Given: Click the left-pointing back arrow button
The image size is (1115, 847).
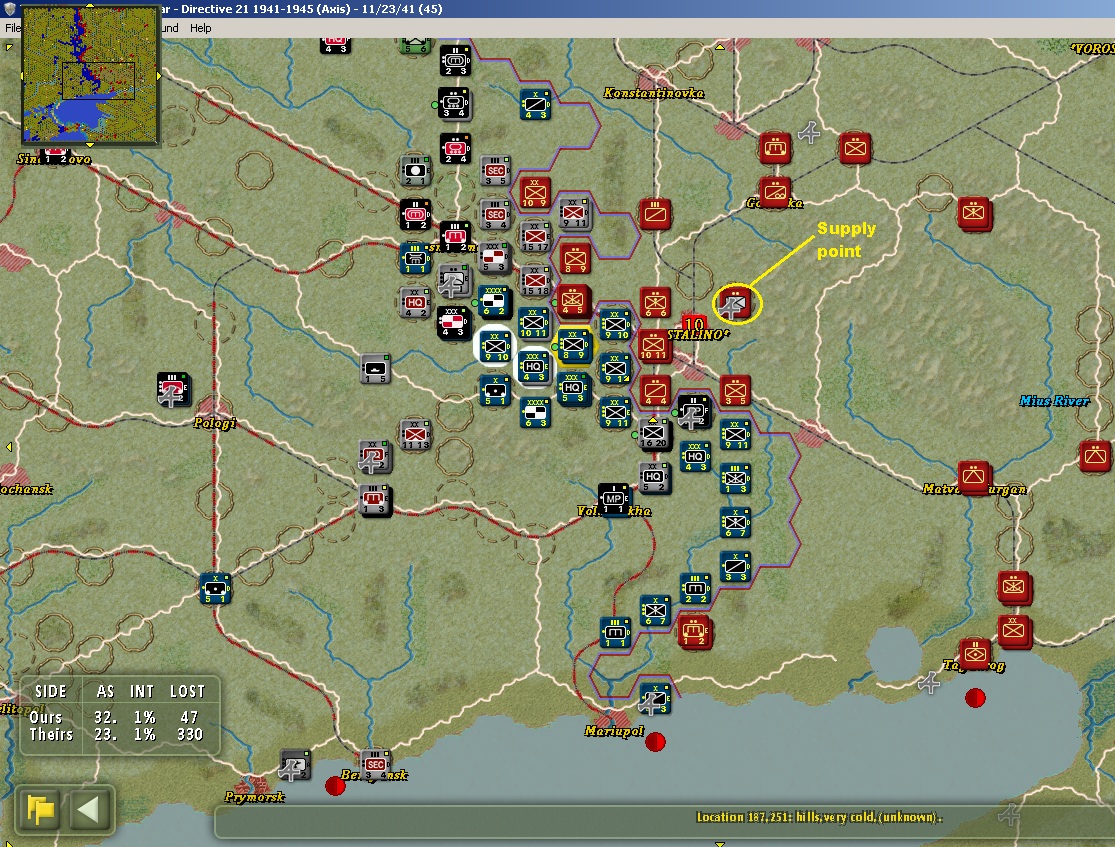Looking at the screenshot, I should click(88, 809).
